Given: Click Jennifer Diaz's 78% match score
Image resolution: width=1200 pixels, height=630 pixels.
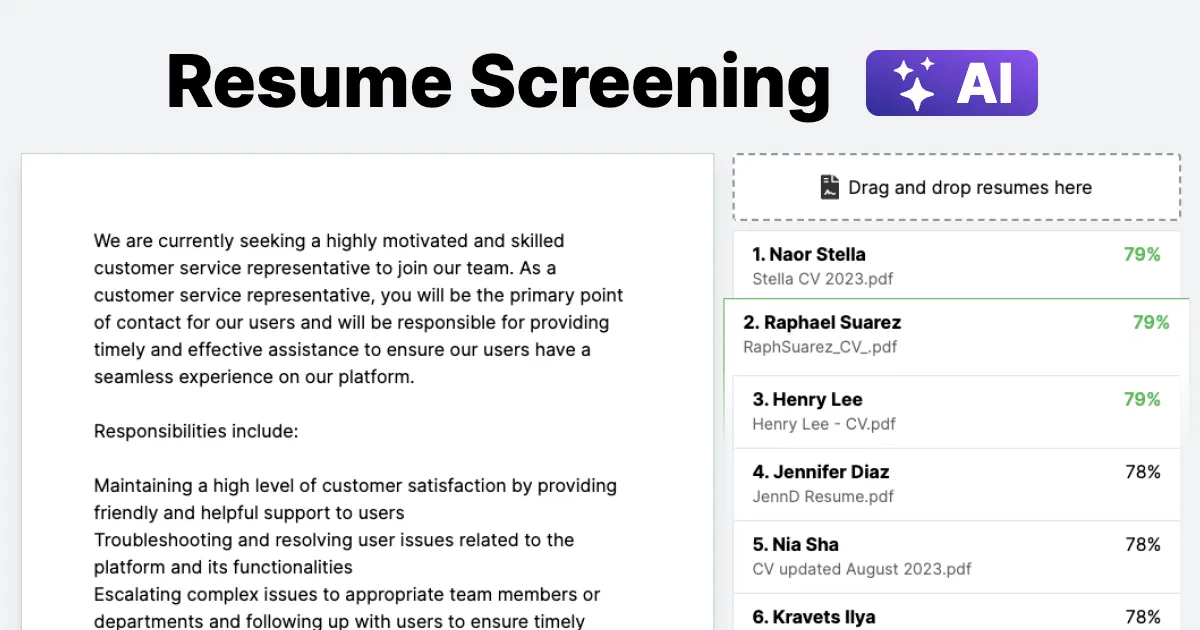Looking at the screenshot, I should pyautogui.click(x=1143, y=472).
